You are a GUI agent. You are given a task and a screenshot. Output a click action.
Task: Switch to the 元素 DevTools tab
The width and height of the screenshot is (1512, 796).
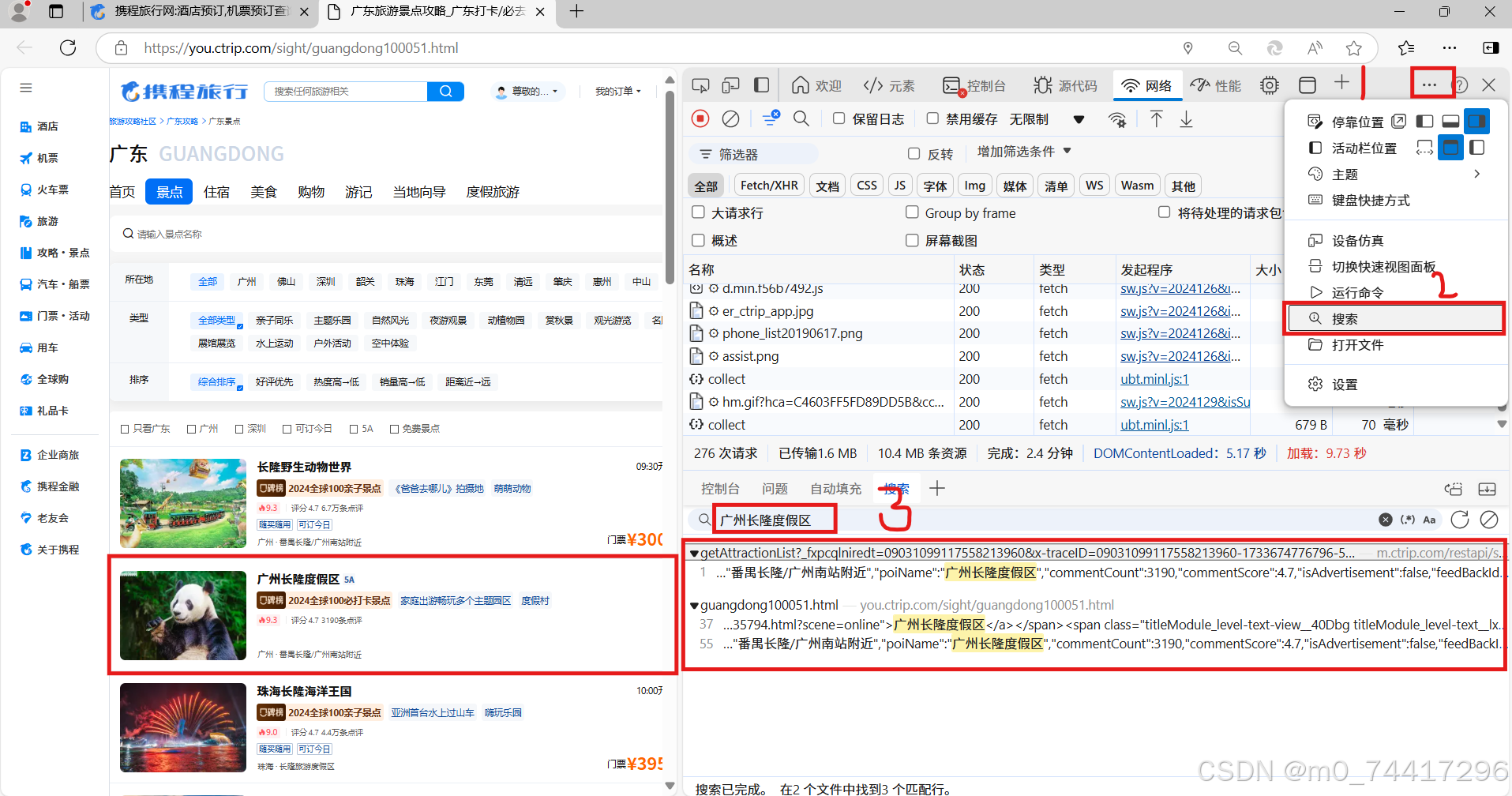pos(889,85)
